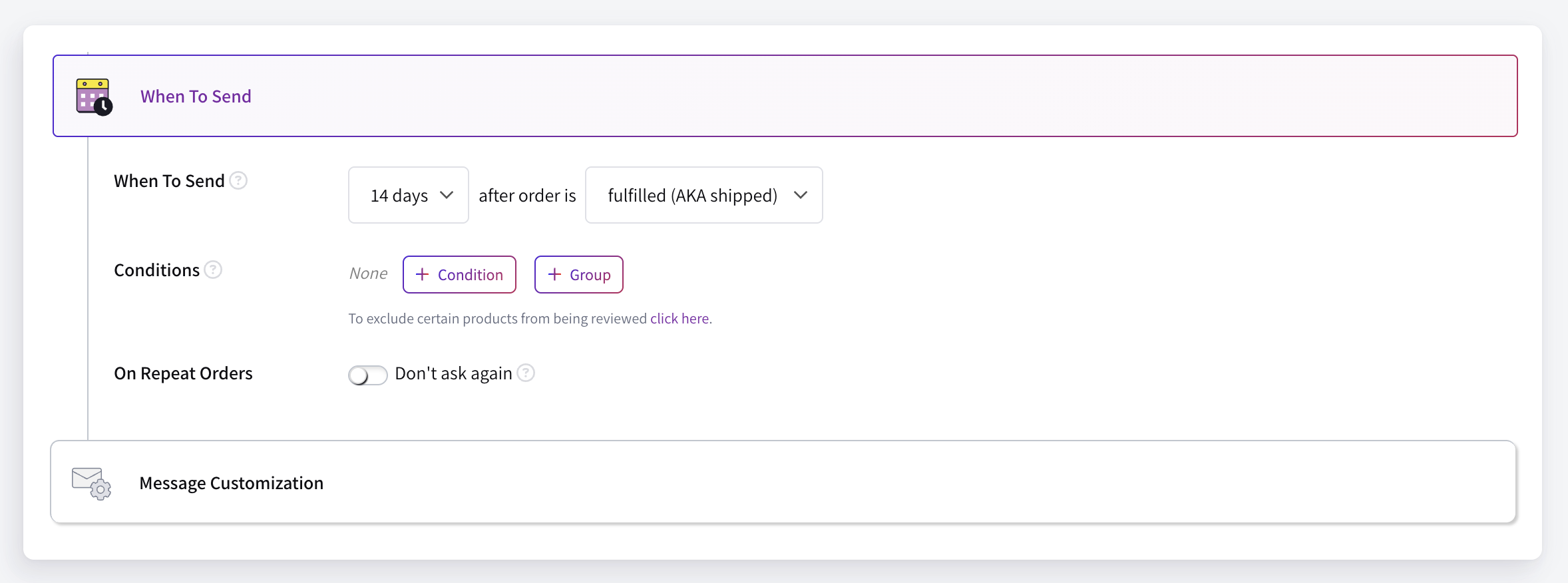Click the calendar clock icon in the header

pos(94,97)
